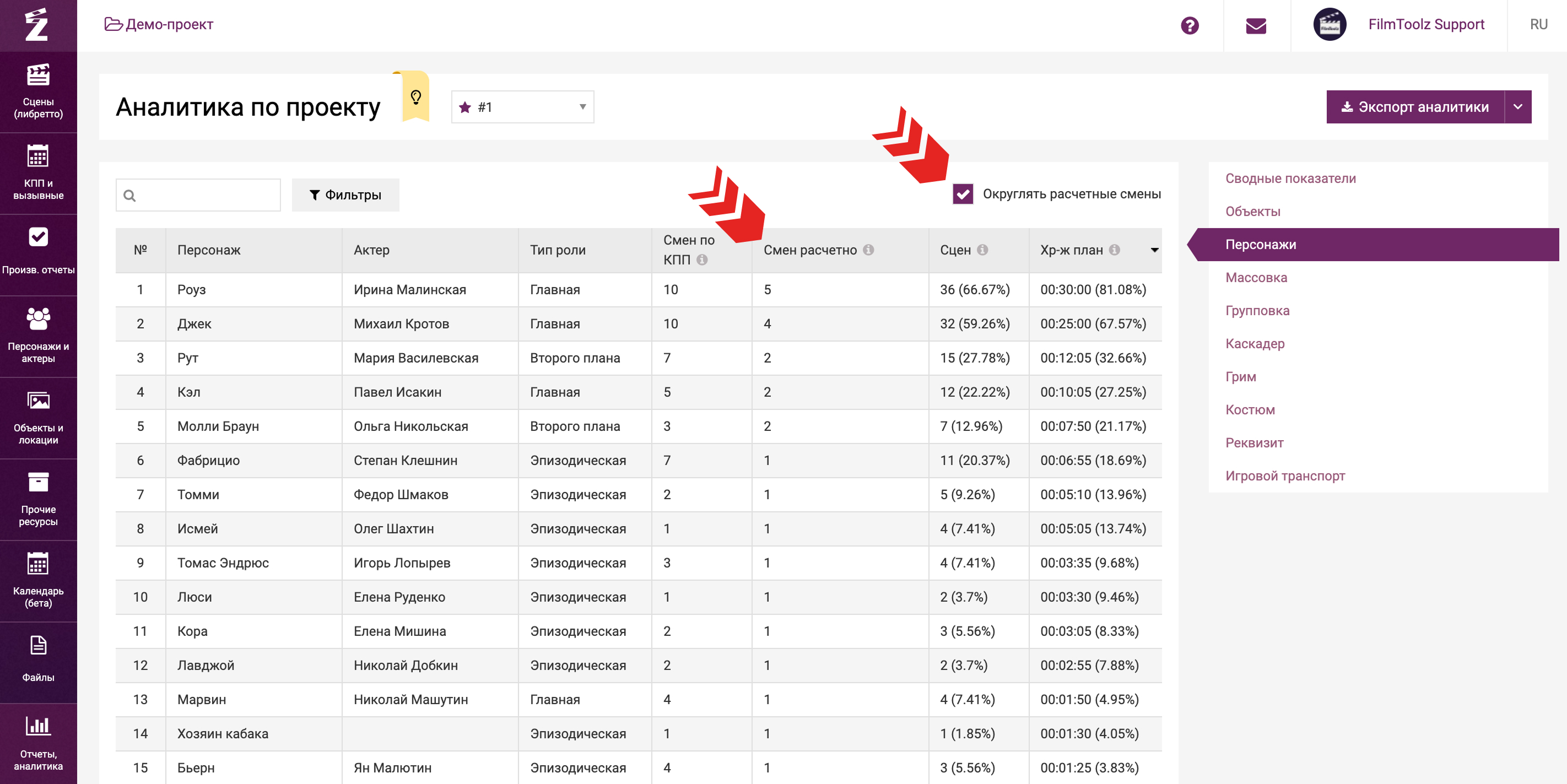This screenshot has width=1567, height=784.
Task: Select Реквизит in right menu
Action: (x=1255, y=443)
